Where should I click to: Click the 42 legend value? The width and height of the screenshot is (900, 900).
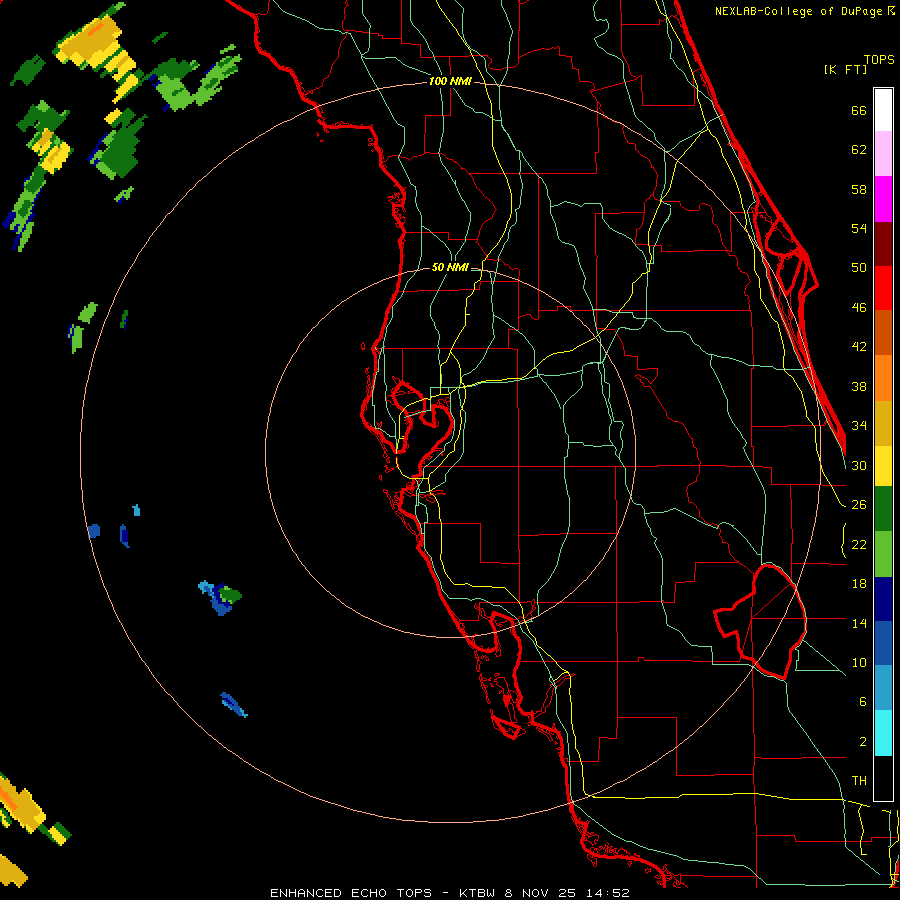click(859, 347)
